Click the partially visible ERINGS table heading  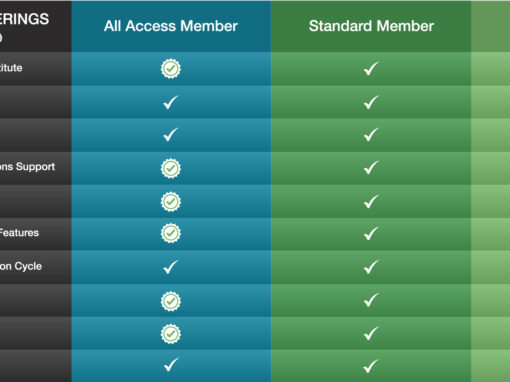(24, 19)
